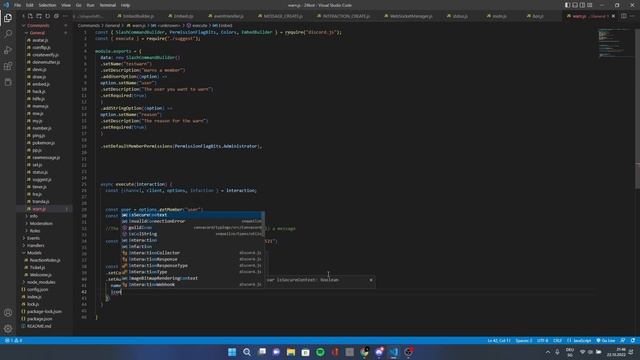Screen dimensions: 640x360
Task: Toggle panel layout icon in title bar
Action: (575, 5)
